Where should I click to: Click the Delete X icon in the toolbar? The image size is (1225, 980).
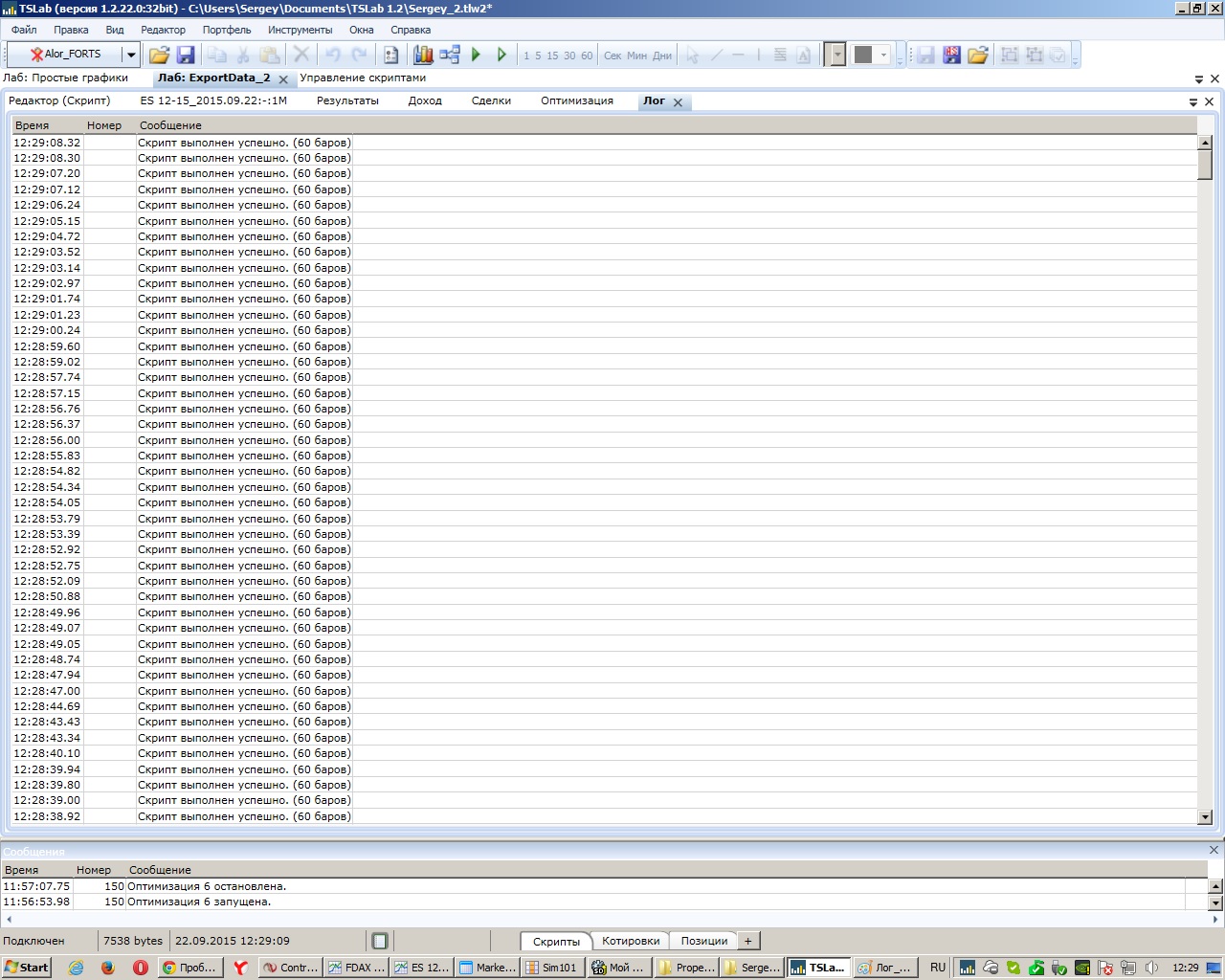click(301, 55)
